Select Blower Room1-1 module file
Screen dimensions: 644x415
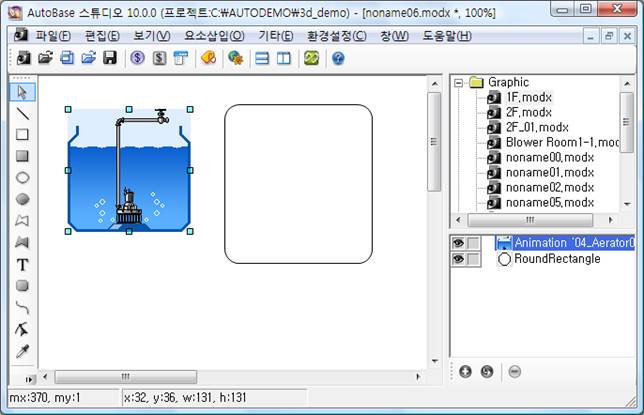562,143
